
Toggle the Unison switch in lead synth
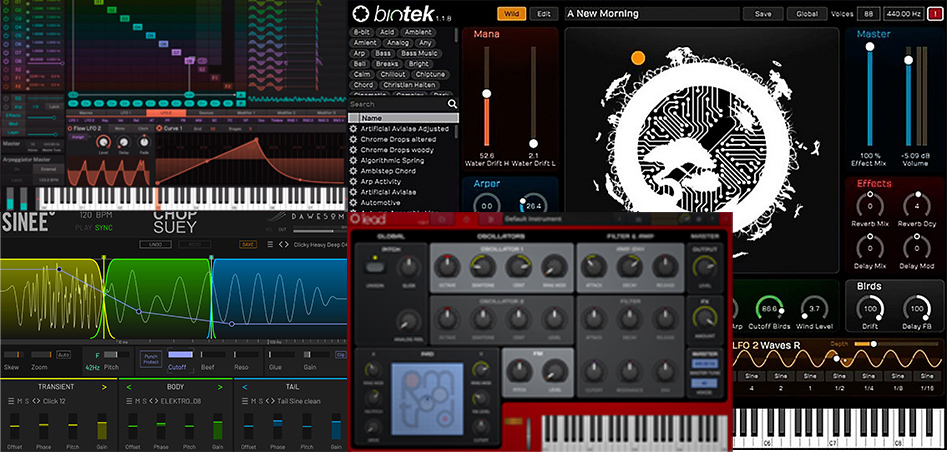375,266
